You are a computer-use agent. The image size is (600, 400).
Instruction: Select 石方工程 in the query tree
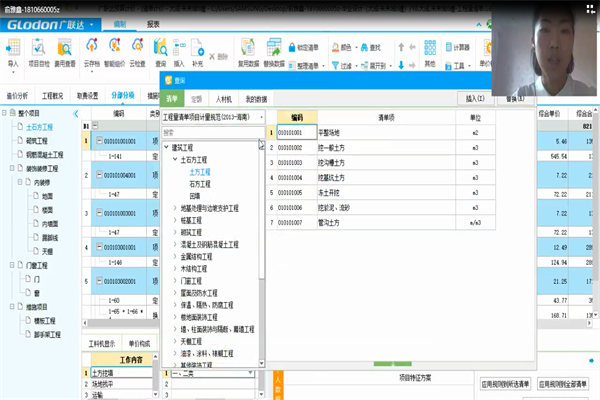point(200,184)
